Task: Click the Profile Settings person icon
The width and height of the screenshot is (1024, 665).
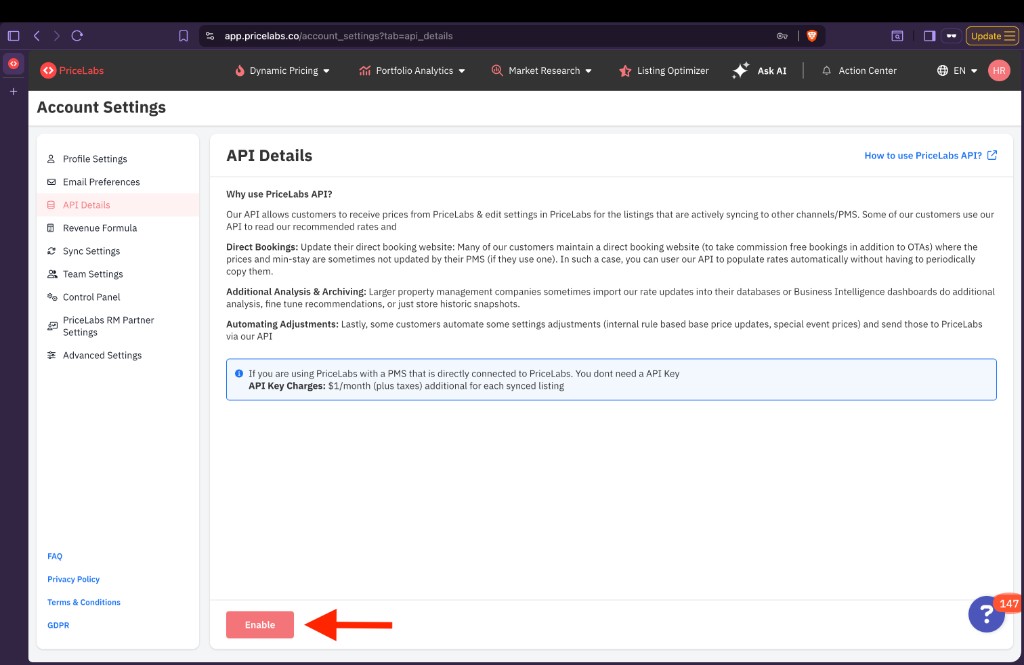Action: point(51,159)
